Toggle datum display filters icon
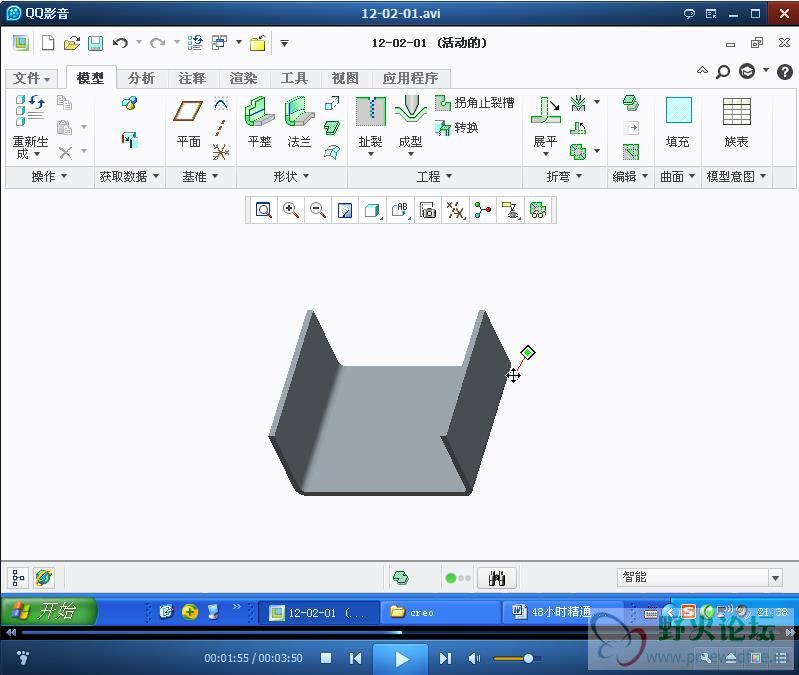The width and height of the screenshot is (799, 675). pyautogui.click(x=455, y=210)
